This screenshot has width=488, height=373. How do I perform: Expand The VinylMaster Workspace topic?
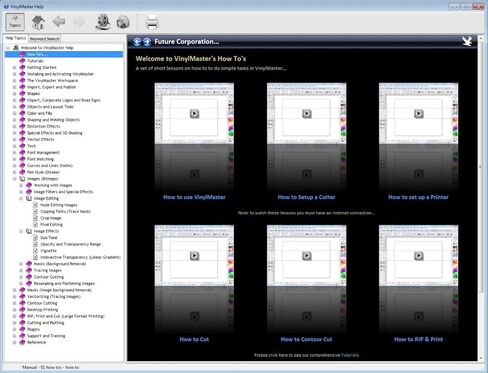14,81
